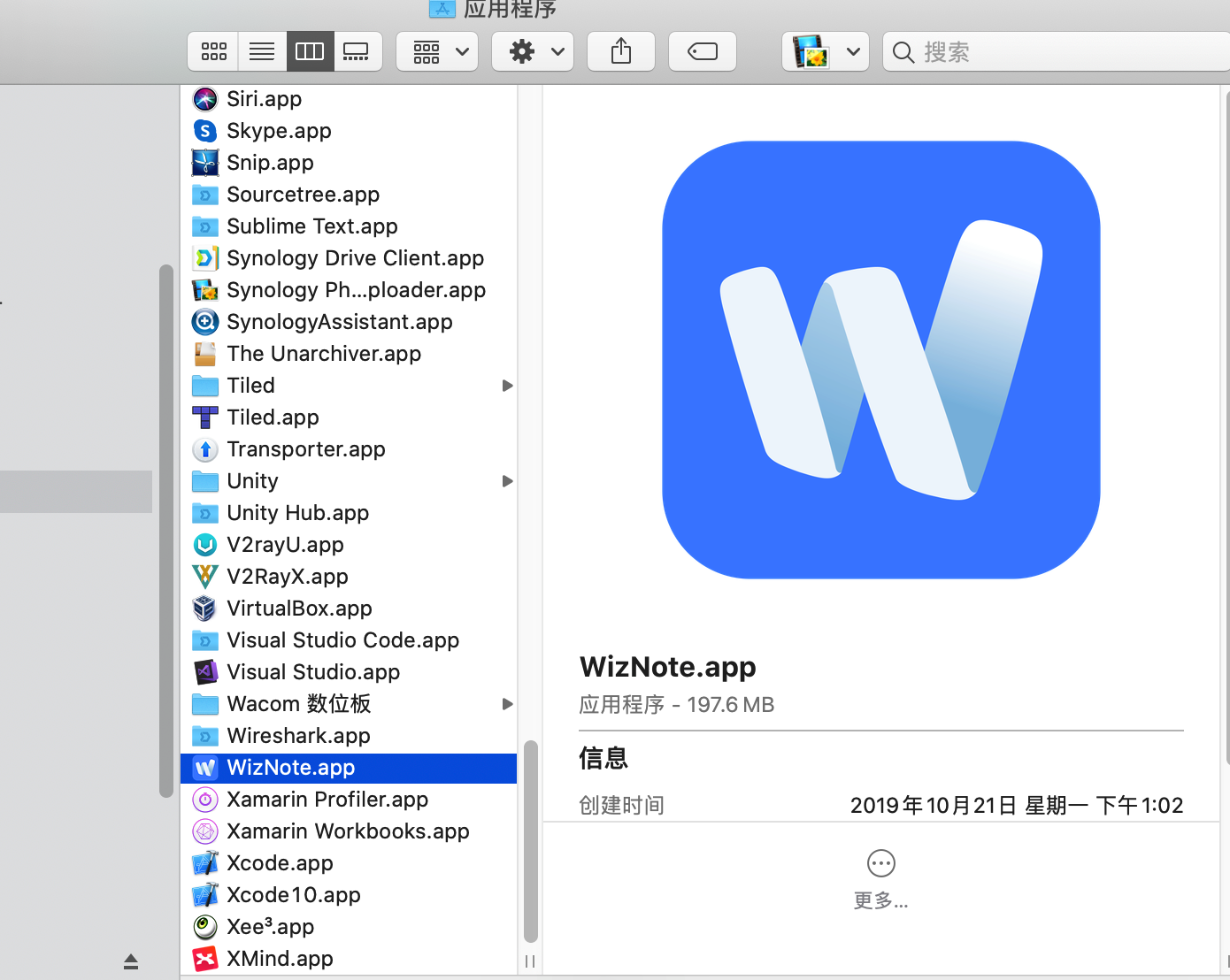Select Skype.app in the file list
The height and width of the screenshot is (980, 1230).
click(279, 130)
